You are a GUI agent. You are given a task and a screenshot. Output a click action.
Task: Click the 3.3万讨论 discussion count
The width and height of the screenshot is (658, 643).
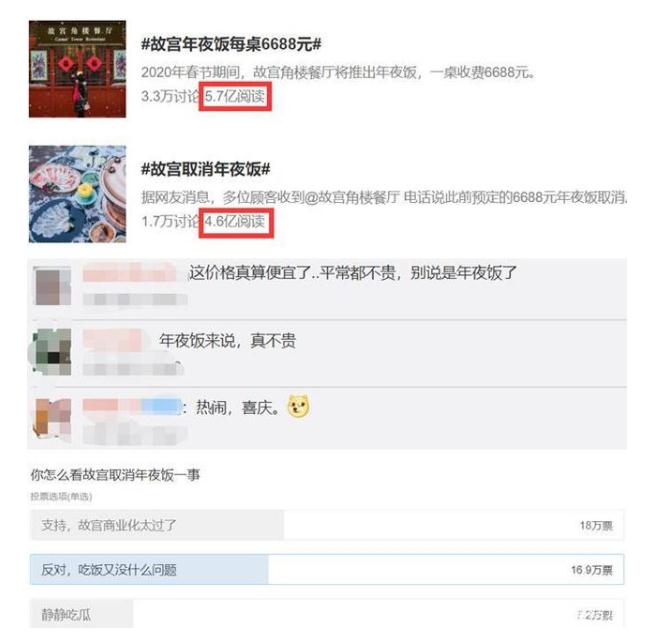click(170, 96)
